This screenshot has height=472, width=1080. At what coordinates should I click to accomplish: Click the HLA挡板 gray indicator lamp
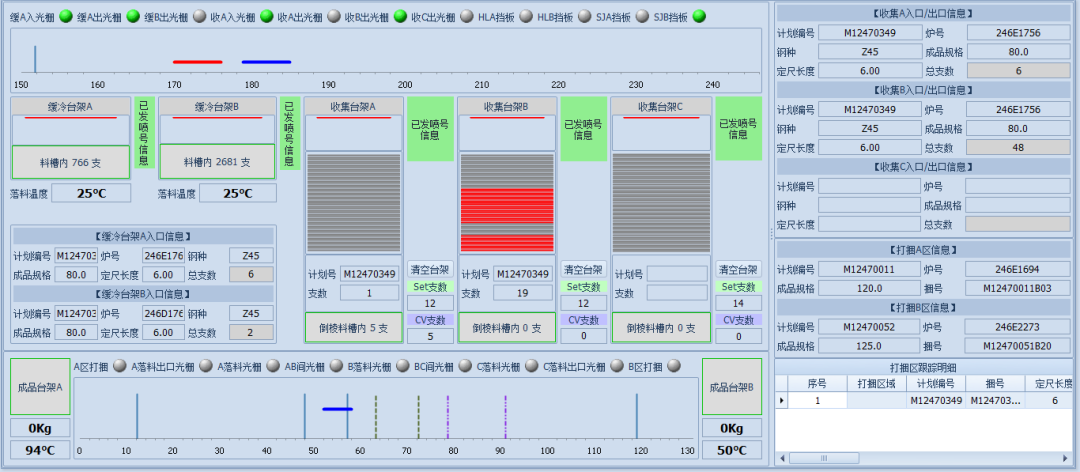point(526,16)
